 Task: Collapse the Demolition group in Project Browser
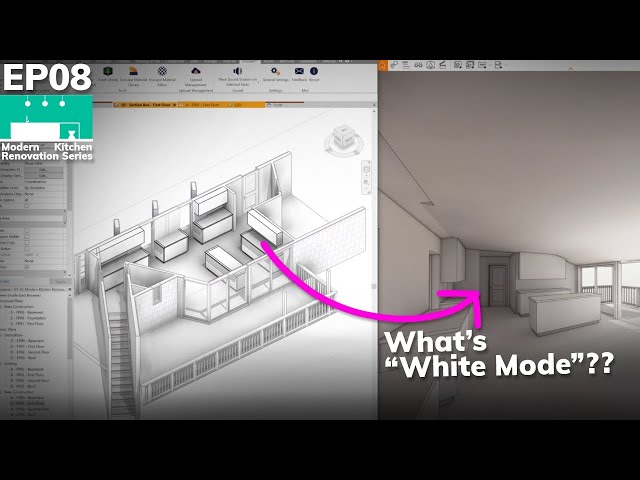click(2, 335)
